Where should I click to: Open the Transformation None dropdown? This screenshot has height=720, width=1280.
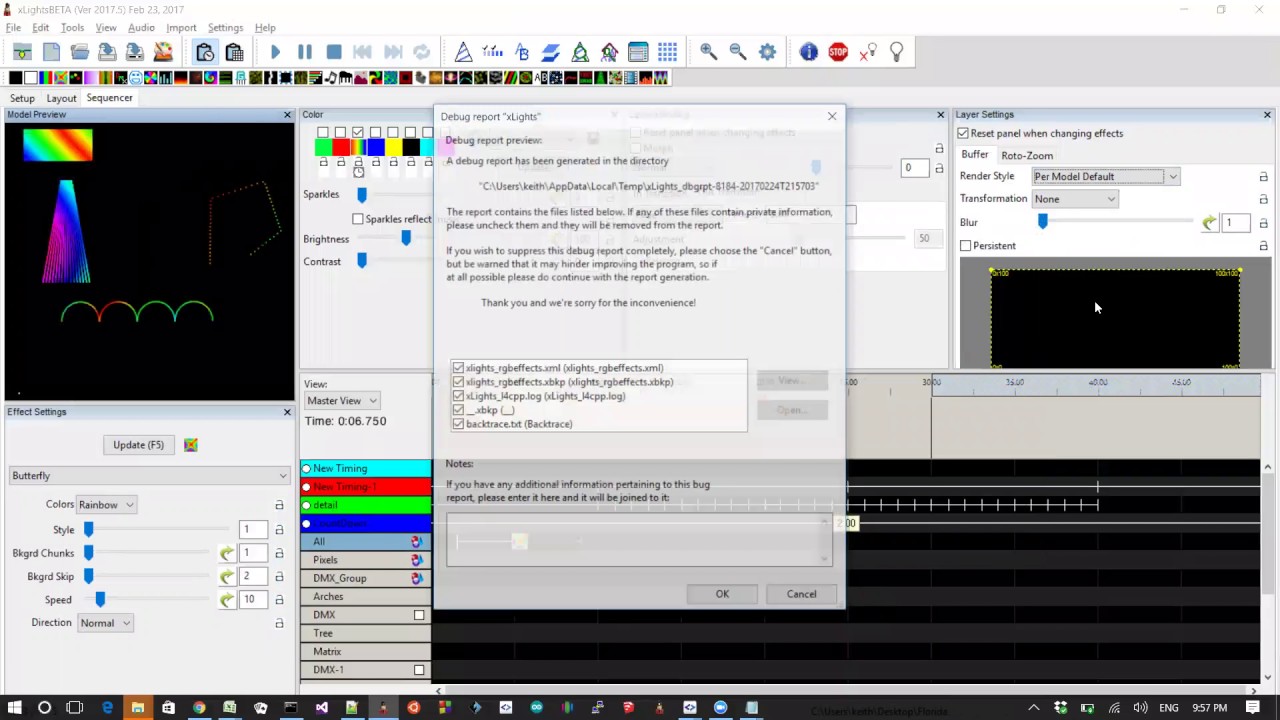tap(1075, 199)
